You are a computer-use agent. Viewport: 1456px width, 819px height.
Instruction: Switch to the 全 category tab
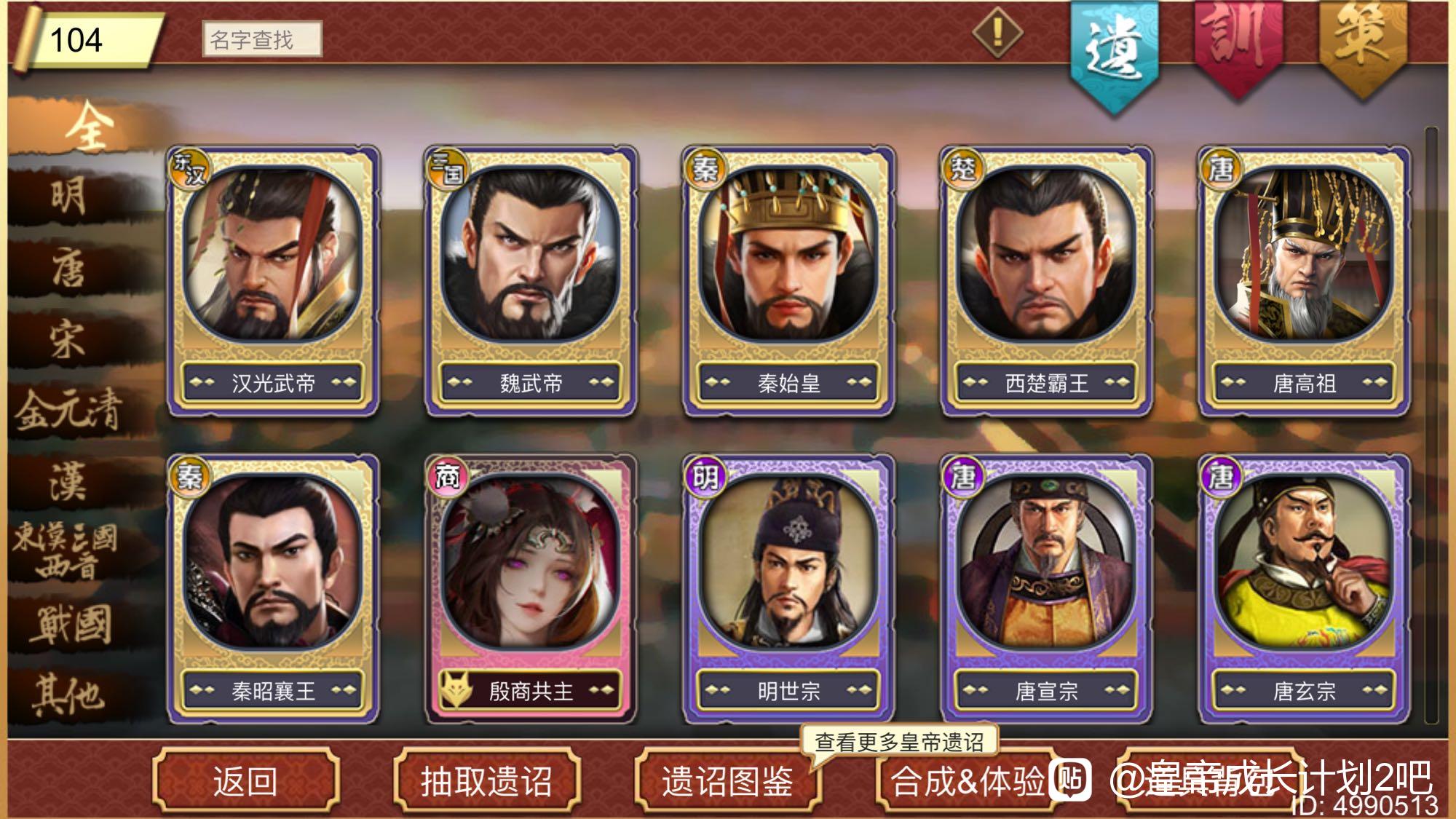[87, 127]
